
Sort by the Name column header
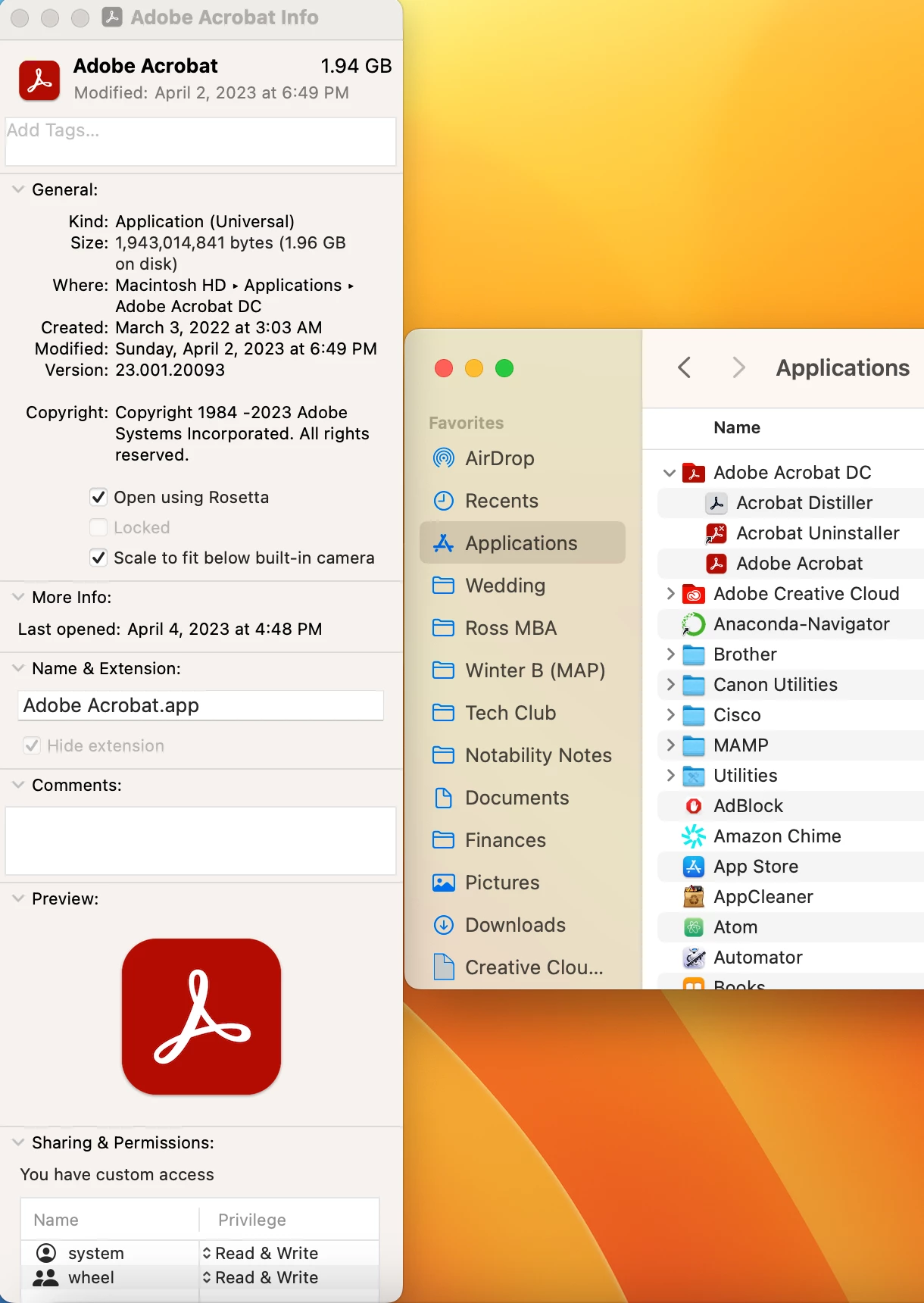click(x=737, y=427)
